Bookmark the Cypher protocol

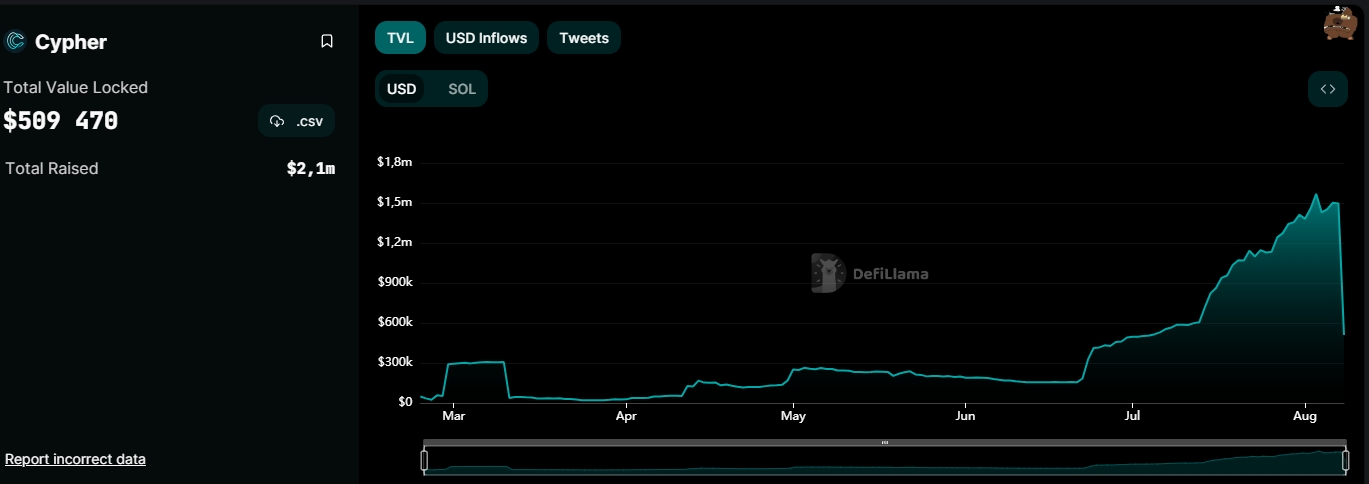pyautogui.click(x=327, y=41)
